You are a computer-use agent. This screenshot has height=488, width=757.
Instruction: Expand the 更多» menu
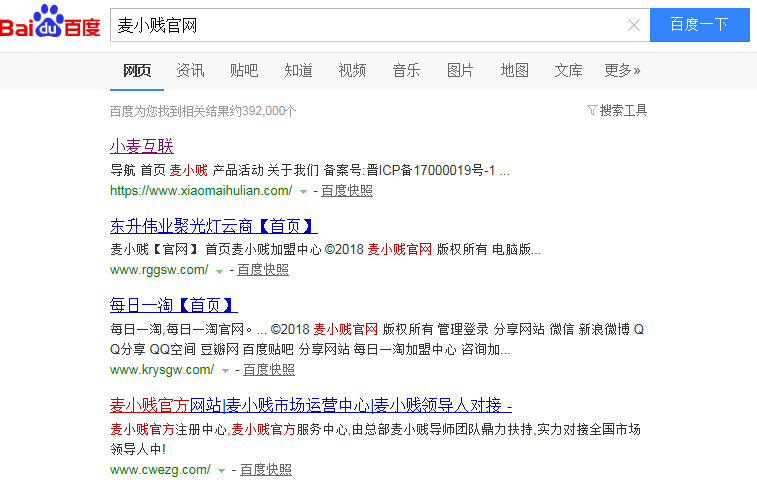click(622, 70)
